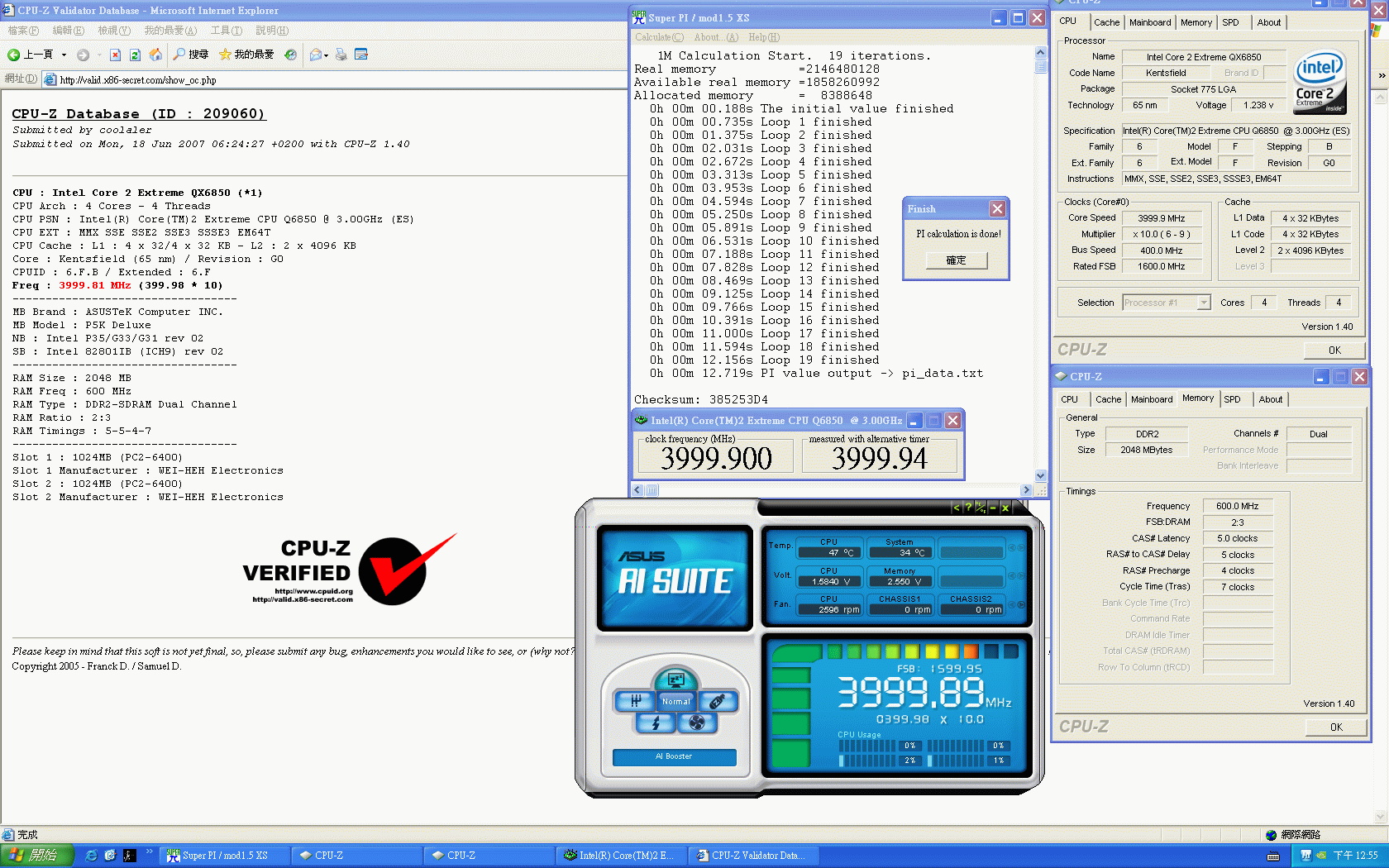This screenshot has width=1389, height=868.
Task: Close the Finish dialog with its X
Action: [998, 209]
